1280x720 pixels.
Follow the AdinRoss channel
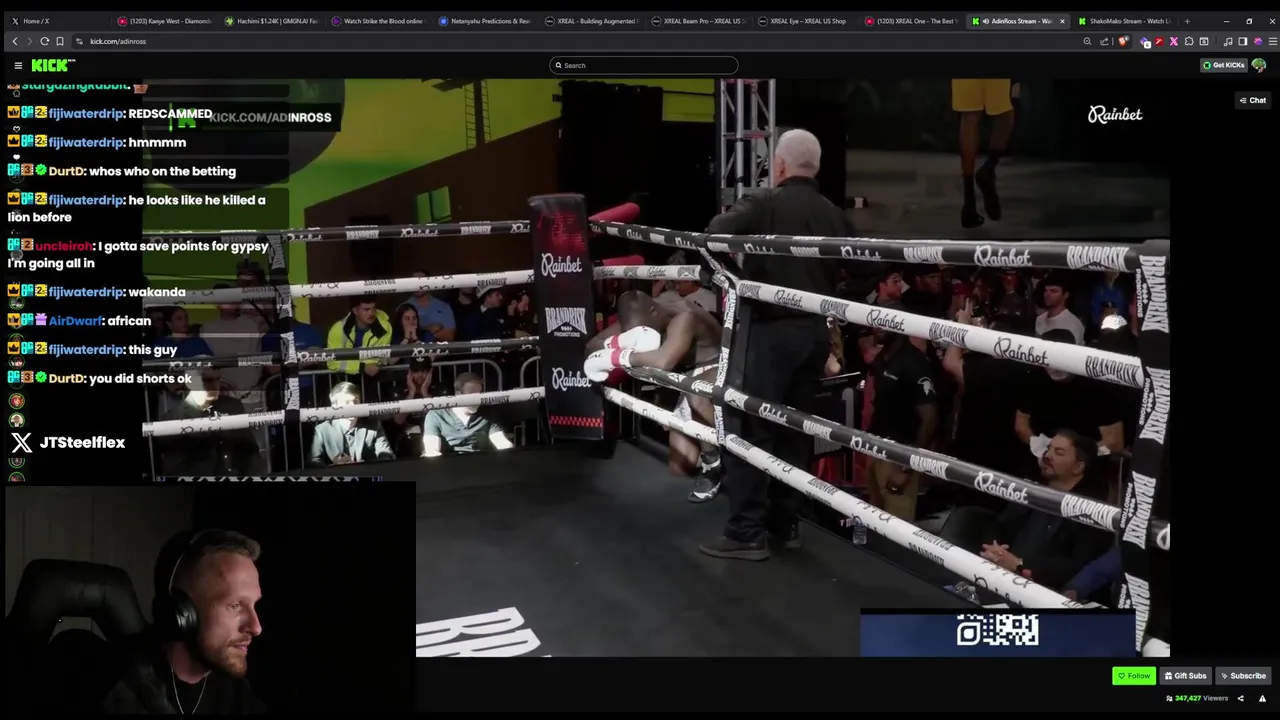tap(1134, 676)
